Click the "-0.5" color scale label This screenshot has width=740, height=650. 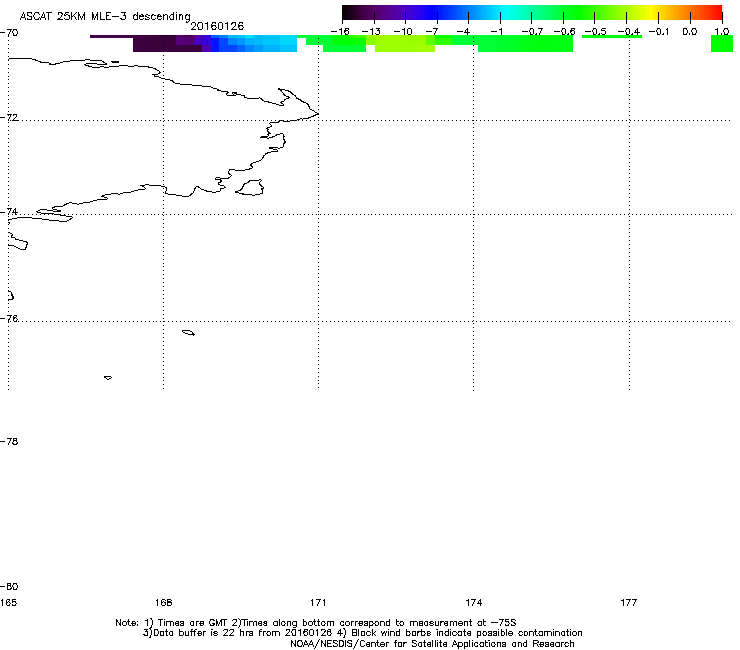[596, 32]
